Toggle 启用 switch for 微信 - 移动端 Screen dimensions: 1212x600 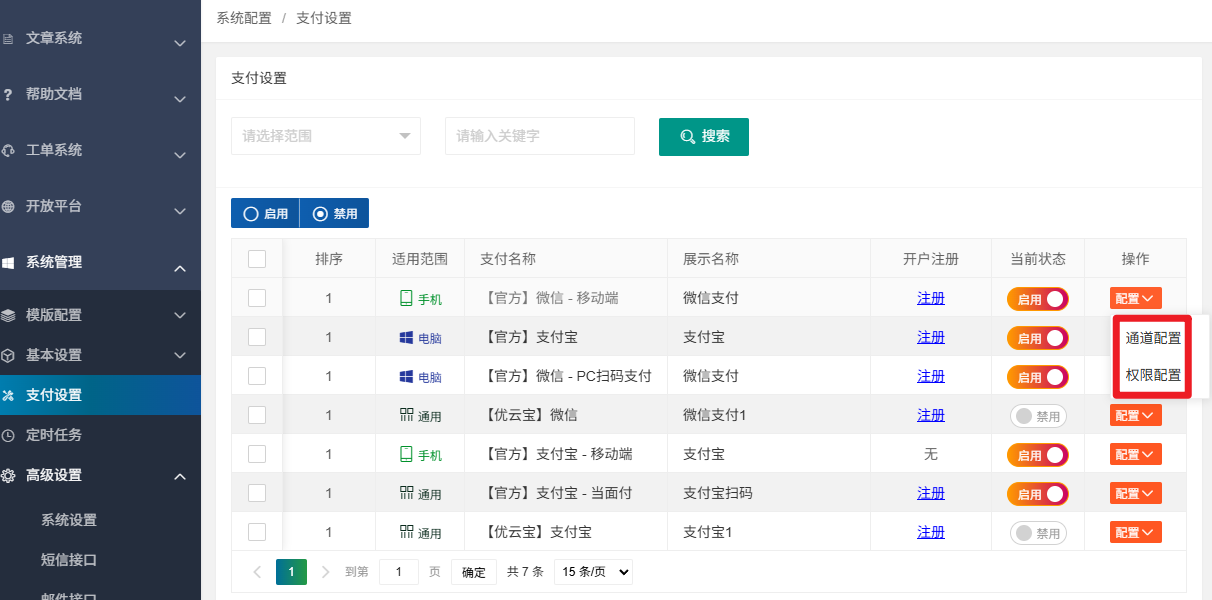[1038, 299]
